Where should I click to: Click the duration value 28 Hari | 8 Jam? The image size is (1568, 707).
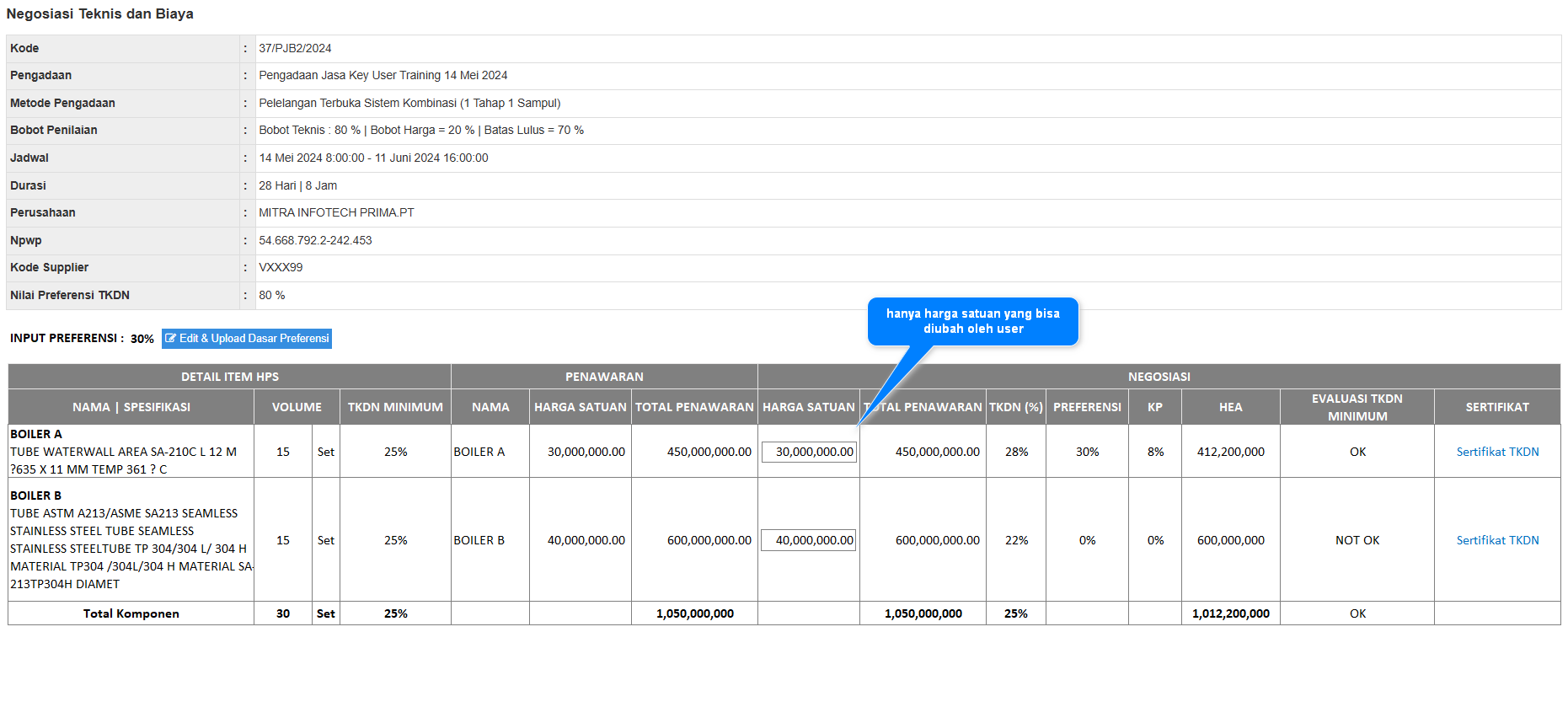pyautogui.click(x=297, y=186)
